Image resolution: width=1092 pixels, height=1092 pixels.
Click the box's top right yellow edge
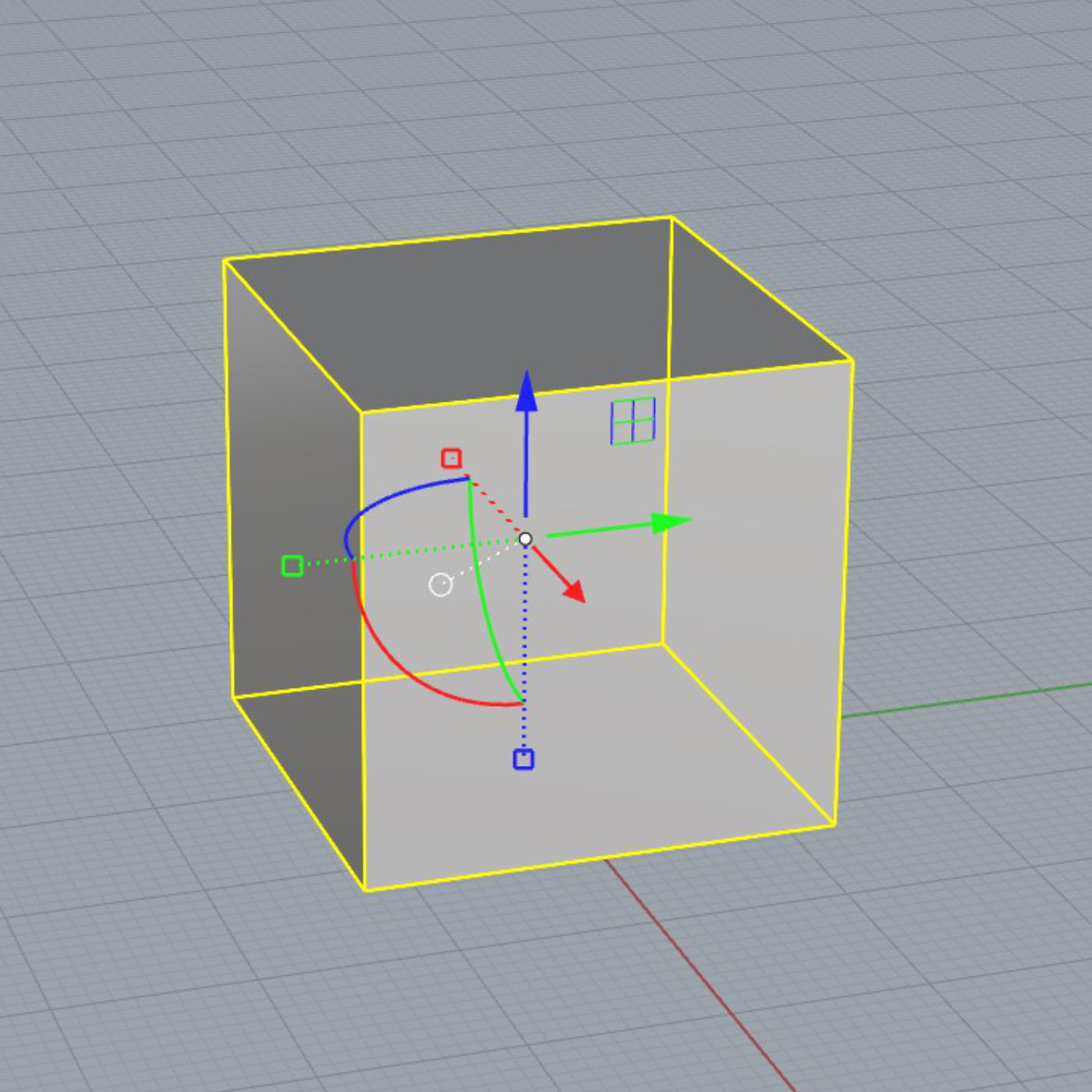(x=761, y=289)
